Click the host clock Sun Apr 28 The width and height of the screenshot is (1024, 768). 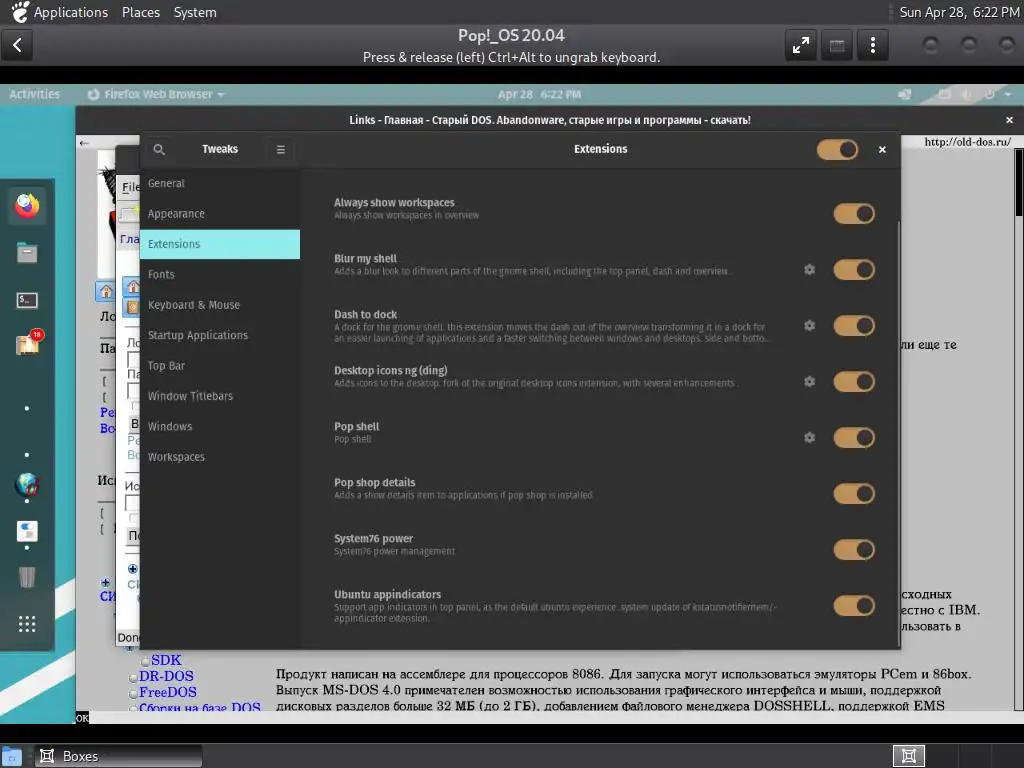point(959,12)
